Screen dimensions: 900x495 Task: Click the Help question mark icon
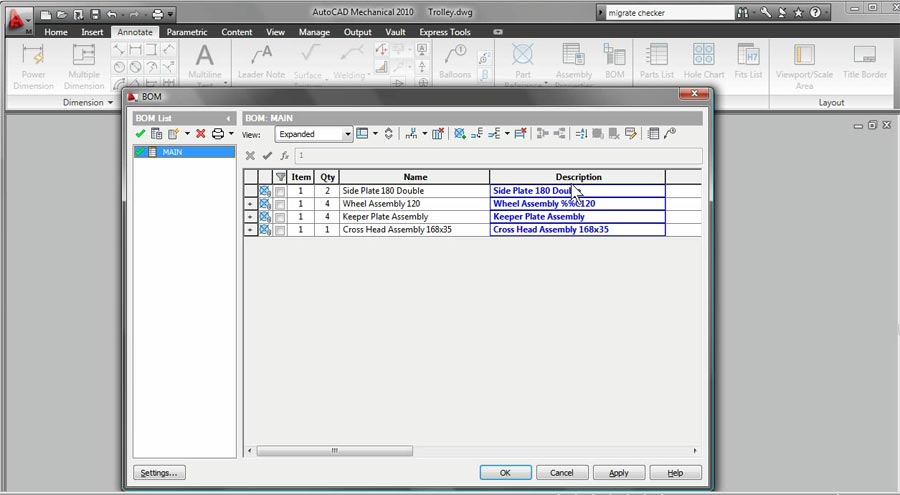[x=815, y=13]
